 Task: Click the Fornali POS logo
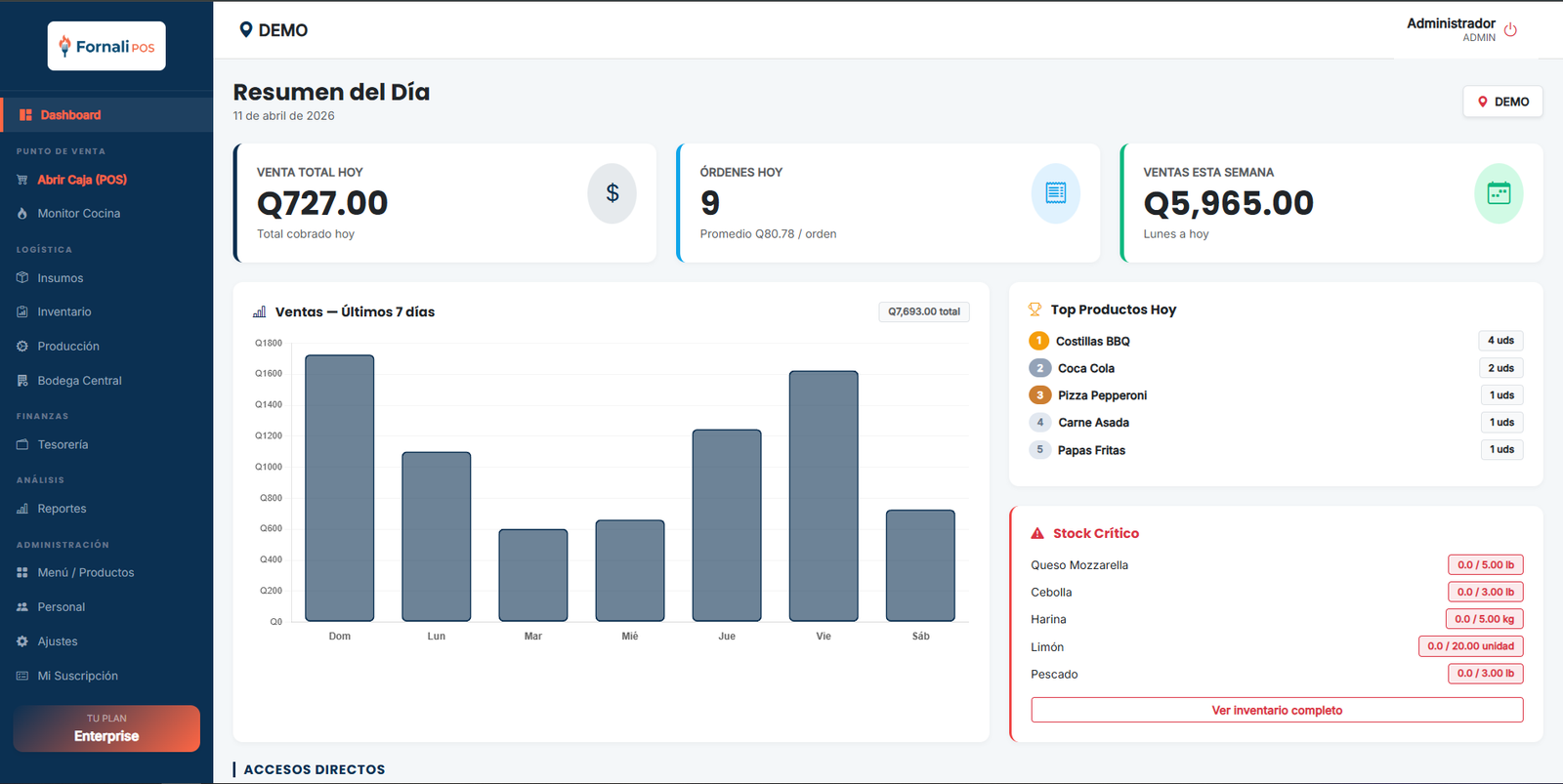pos(106,46)
